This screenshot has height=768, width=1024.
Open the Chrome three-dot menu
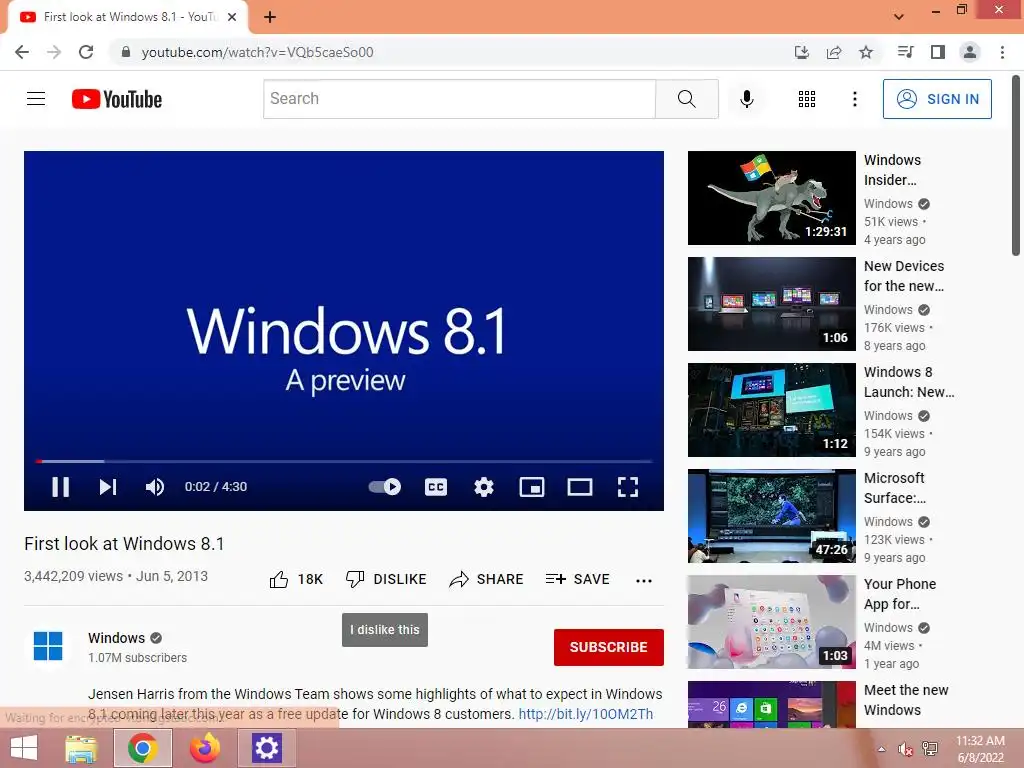1002,52
